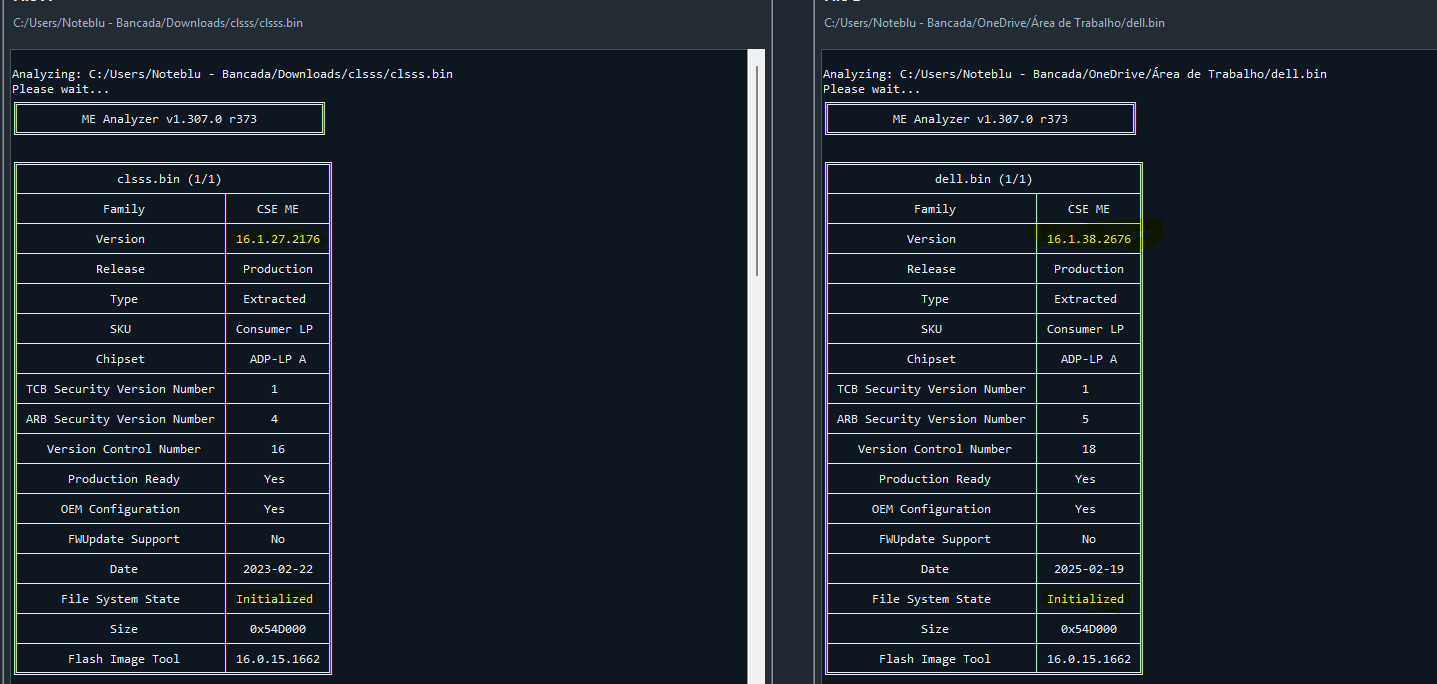The width and height of the screenshot is (1437, 684).
Task: Select the clsss.bin (1/1) table header
Action: tap(169, 179)
